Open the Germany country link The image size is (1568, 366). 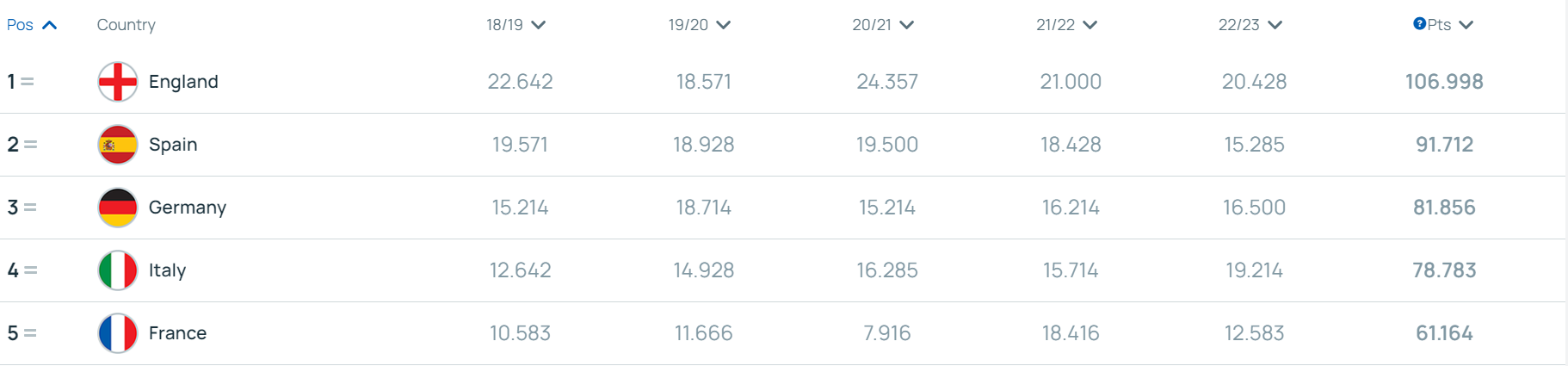(x=187, y=208)
